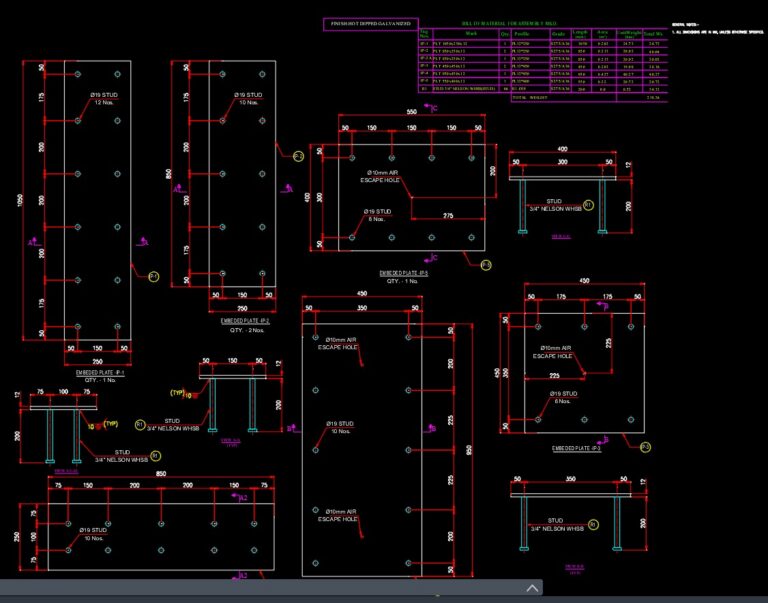Click the EMBEDED PLATE -IP-3 title
Screen dimensions: 768x603
[x=576, y=448]
